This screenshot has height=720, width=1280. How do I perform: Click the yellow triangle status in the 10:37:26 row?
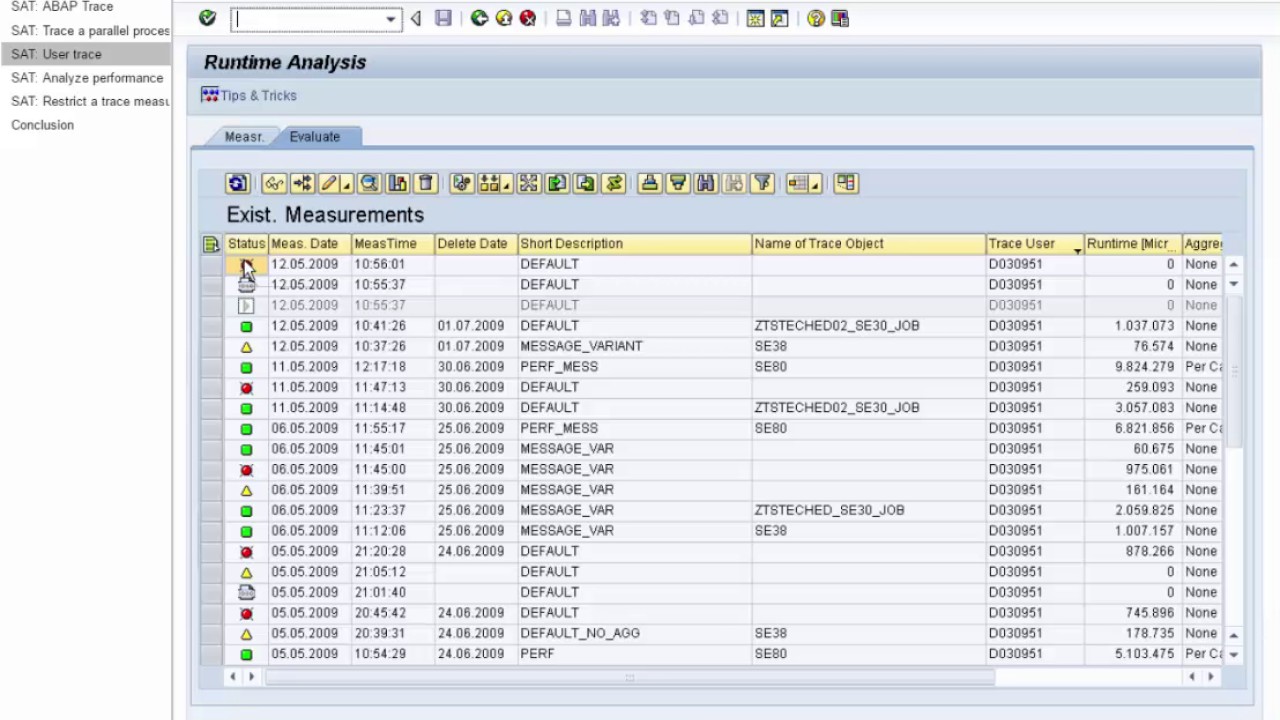pos(246,346)
